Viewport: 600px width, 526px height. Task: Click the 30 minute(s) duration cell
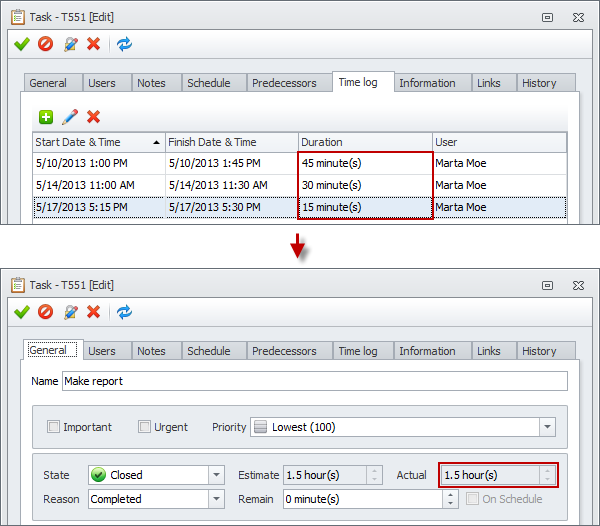tap(365, 185)
